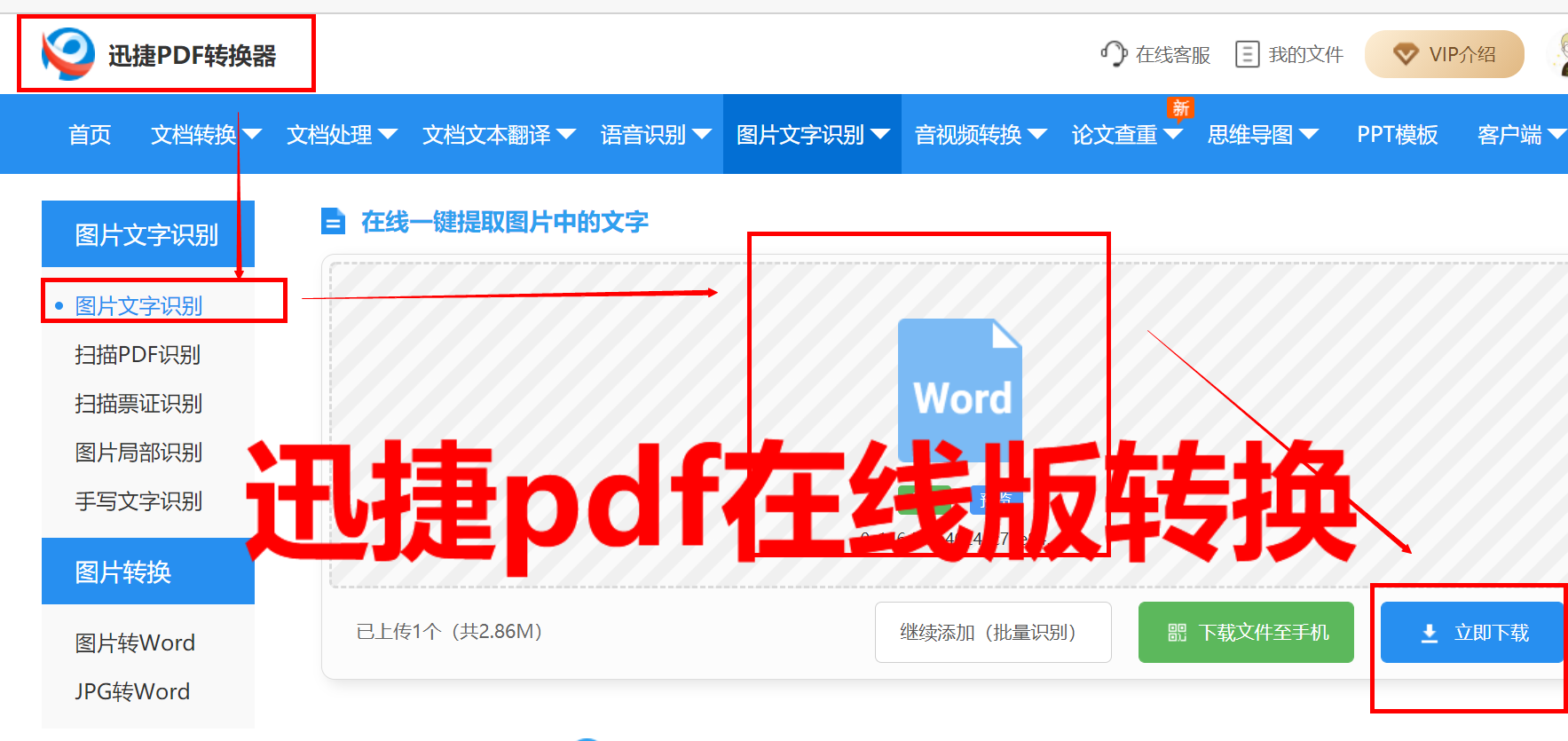Expand the 语音识别 dropdown arrow
The width and height of the screenshot is (1568, 741).
702,134
